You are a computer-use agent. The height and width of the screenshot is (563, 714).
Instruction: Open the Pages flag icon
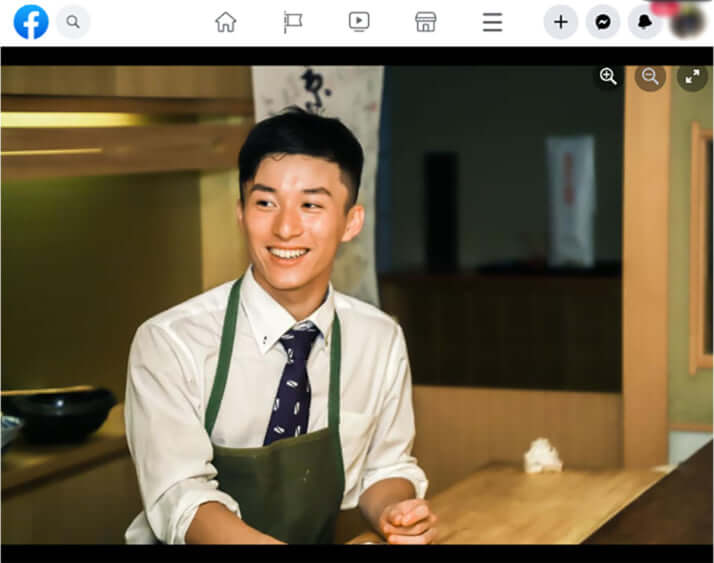tap(292, 22)
